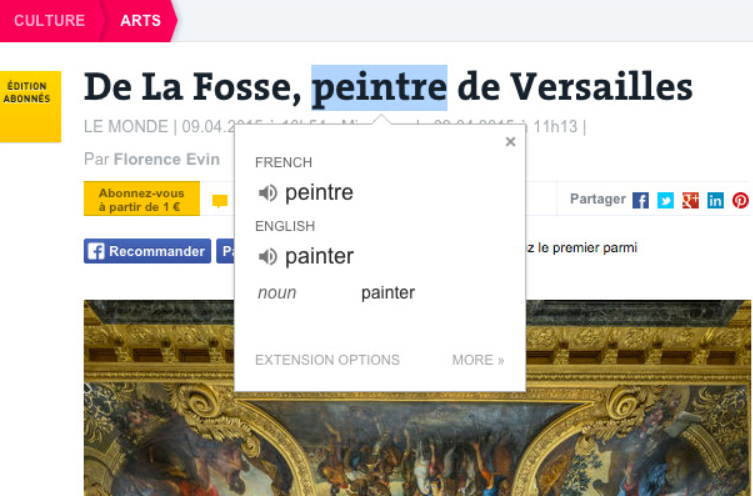Viewport: 753px width, 496px height.
Task: Open author Florence Evin link
Action: pyautogui.click(x=167, y=159)
